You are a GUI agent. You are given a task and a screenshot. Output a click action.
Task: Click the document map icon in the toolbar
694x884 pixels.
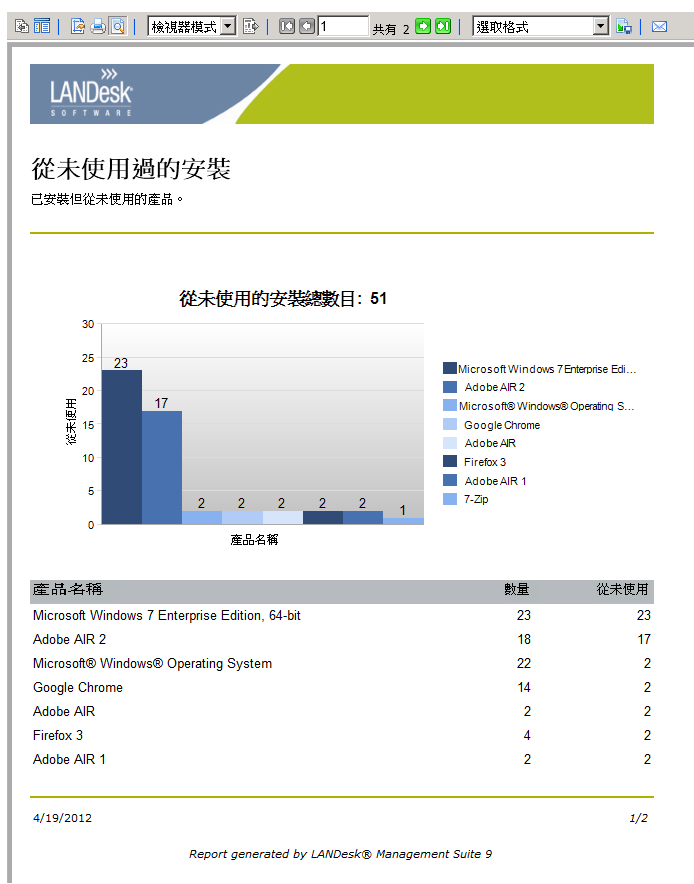pos(22,26)
